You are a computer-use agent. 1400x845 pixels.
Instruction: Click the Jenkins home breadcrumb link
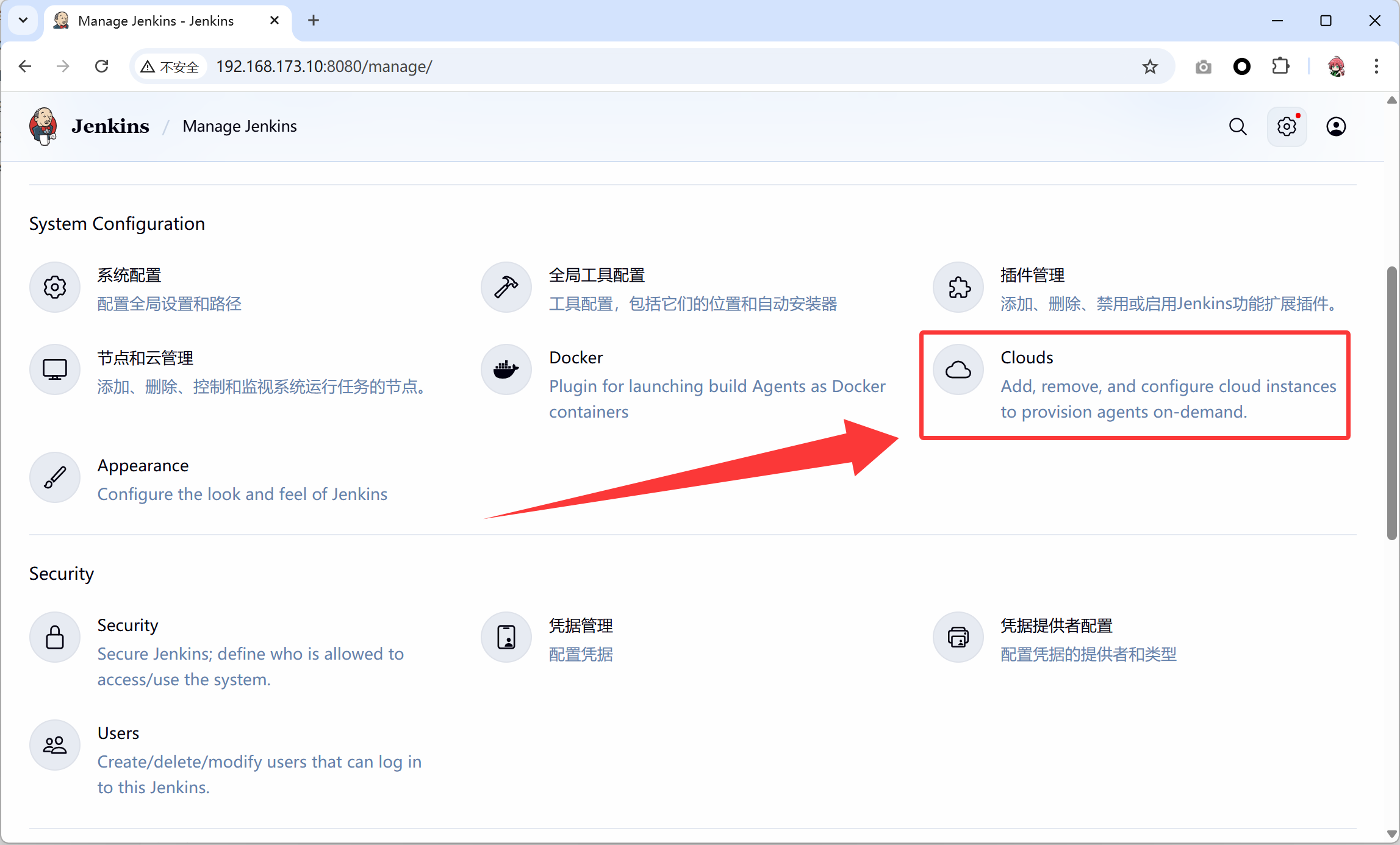(x=110, y=126)
